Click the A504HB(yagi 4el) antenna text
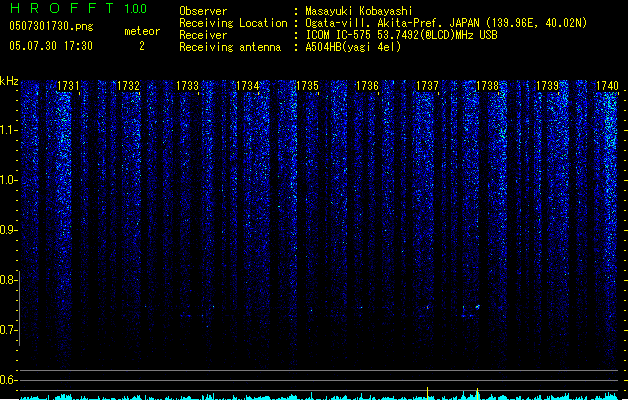The image size is (629, 400). point(353,47)
